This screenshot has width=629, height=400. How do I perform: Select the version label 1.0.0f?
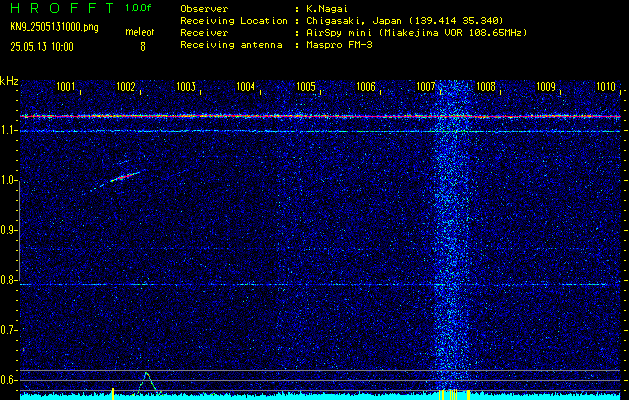pyautogui.click(x=138, y=8)
